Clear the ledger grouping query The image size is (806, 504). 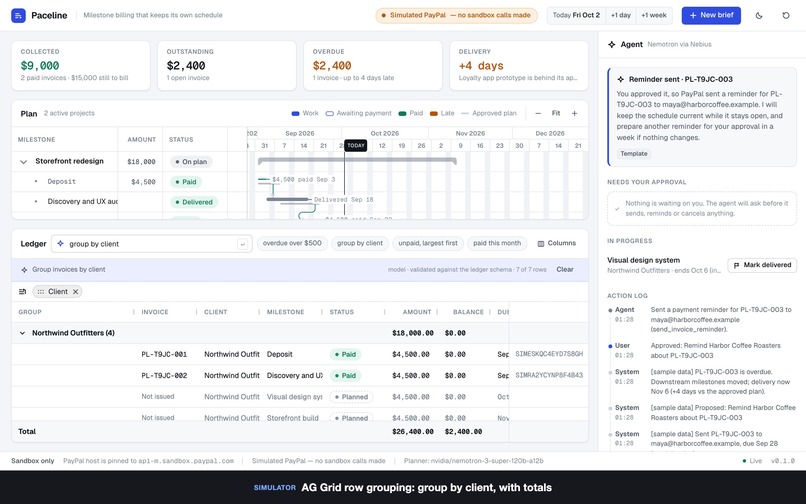pyautogui.click(x=564, y=269)
